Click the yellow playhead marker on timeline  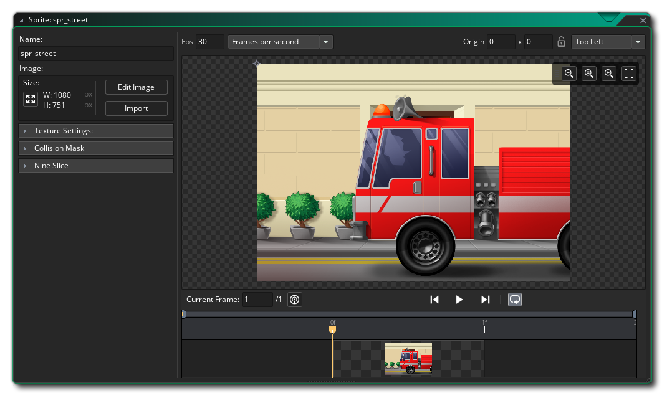click(x=332, y=329)
